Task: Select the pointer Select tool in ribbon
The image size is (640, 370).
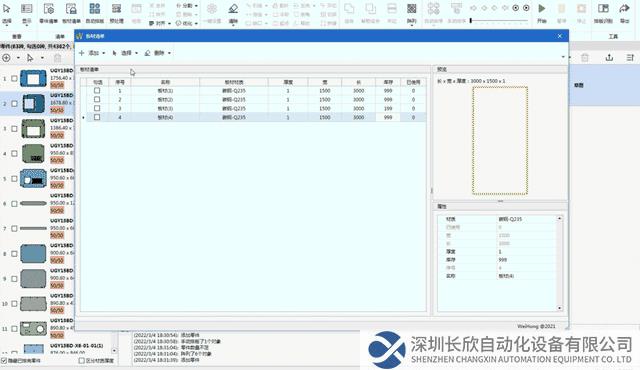Action: tap(7, 9)
